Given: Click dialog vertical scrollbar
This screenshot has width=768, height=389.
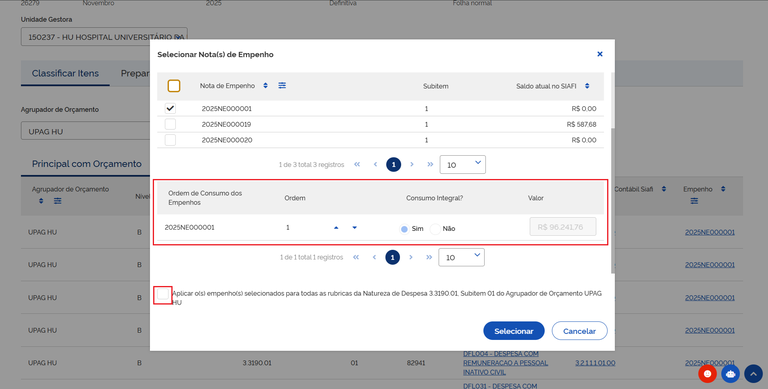Looking at the screenshot, I should [x=612, y=201].
